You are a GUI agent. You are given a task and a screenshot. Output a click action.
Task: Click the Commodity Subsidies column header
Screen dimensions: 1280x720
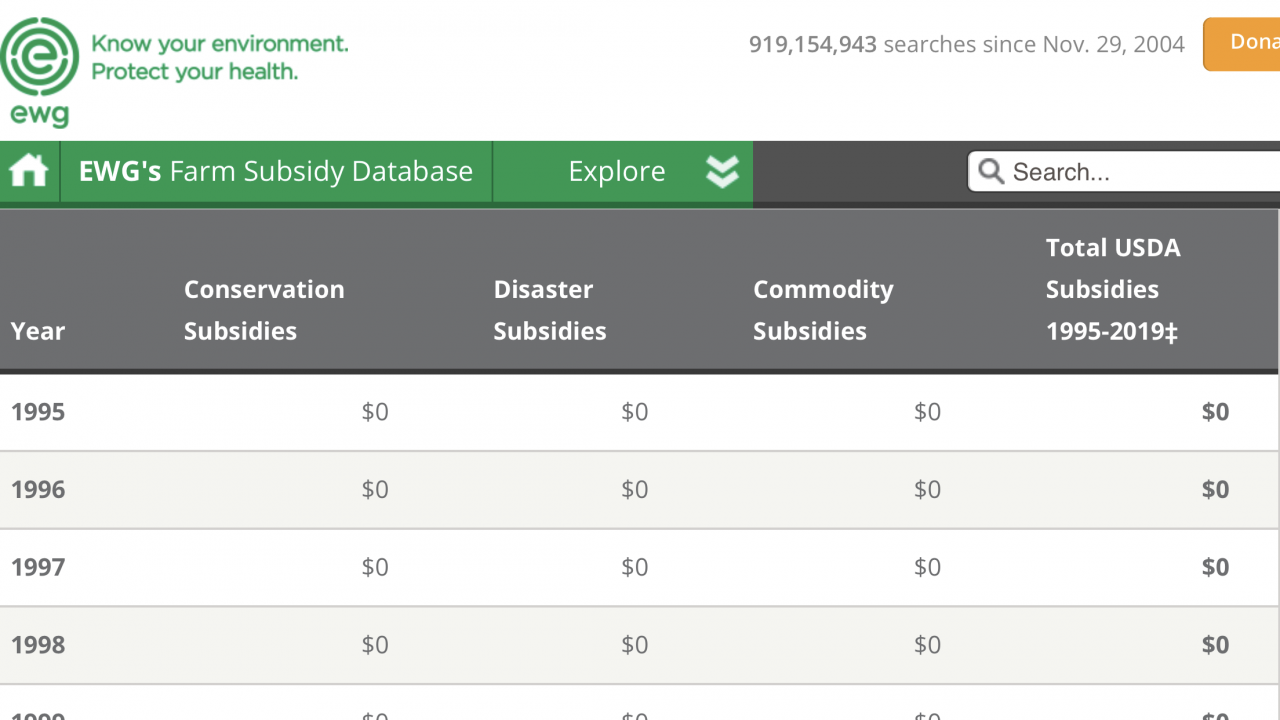(823, 310)
